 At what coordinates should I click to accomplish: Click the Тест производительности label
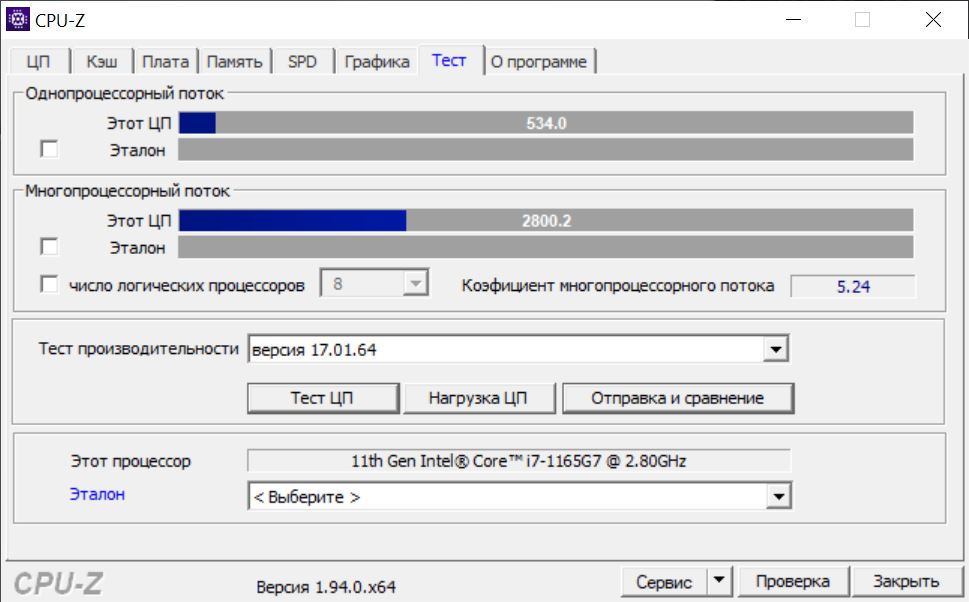138,349
